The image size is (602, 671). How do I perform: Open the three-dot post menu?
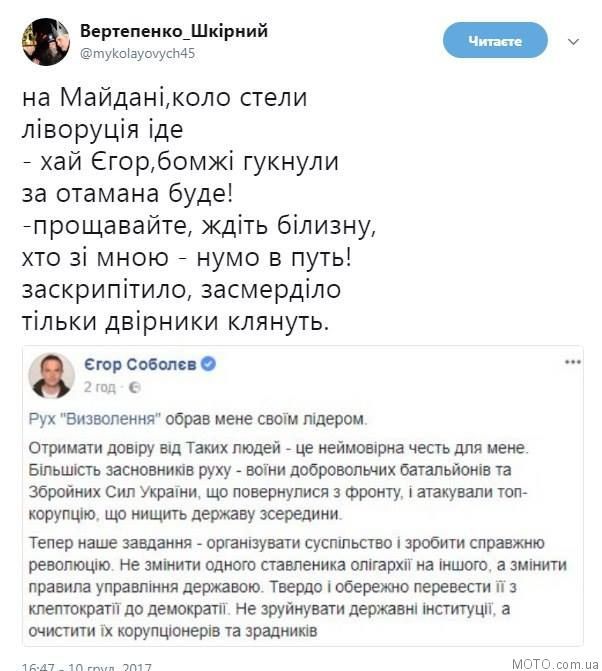click(572, 362)
